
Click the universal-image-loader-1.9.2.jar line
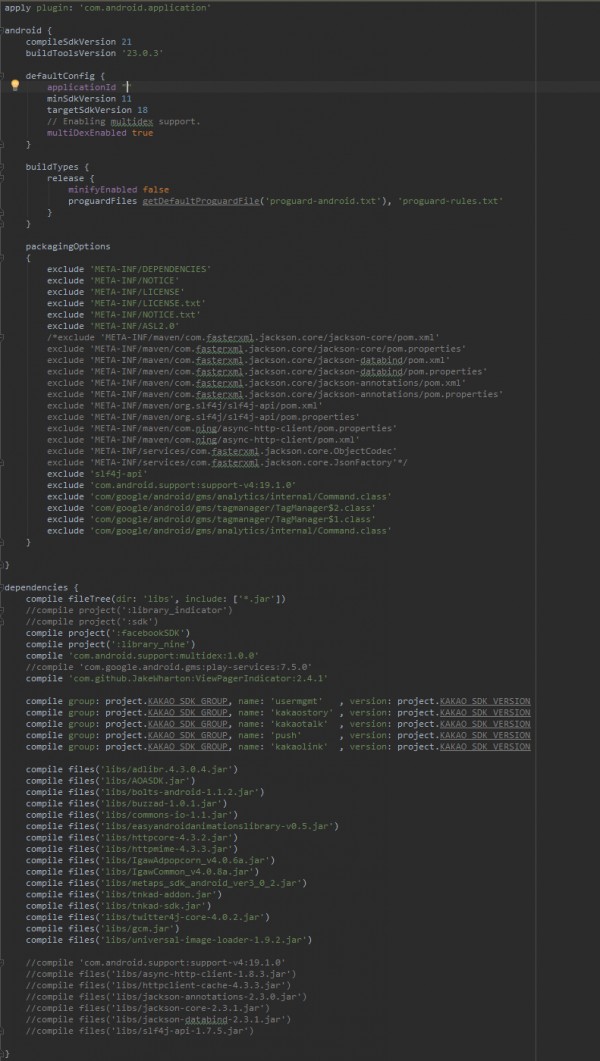pos(169,940)
